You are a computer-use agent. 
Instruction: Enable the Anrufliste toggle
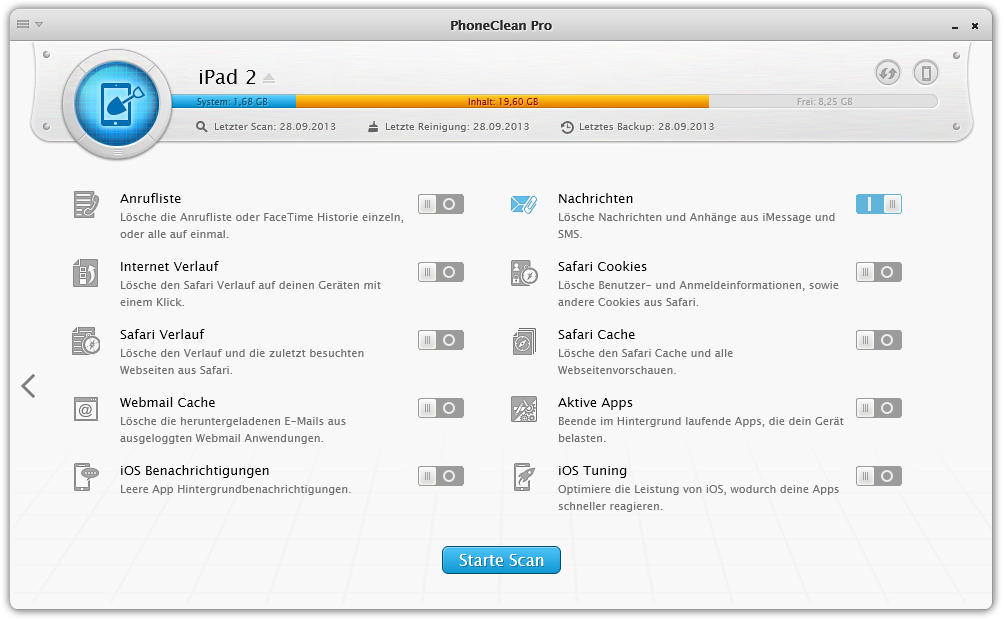click(441, 204)
